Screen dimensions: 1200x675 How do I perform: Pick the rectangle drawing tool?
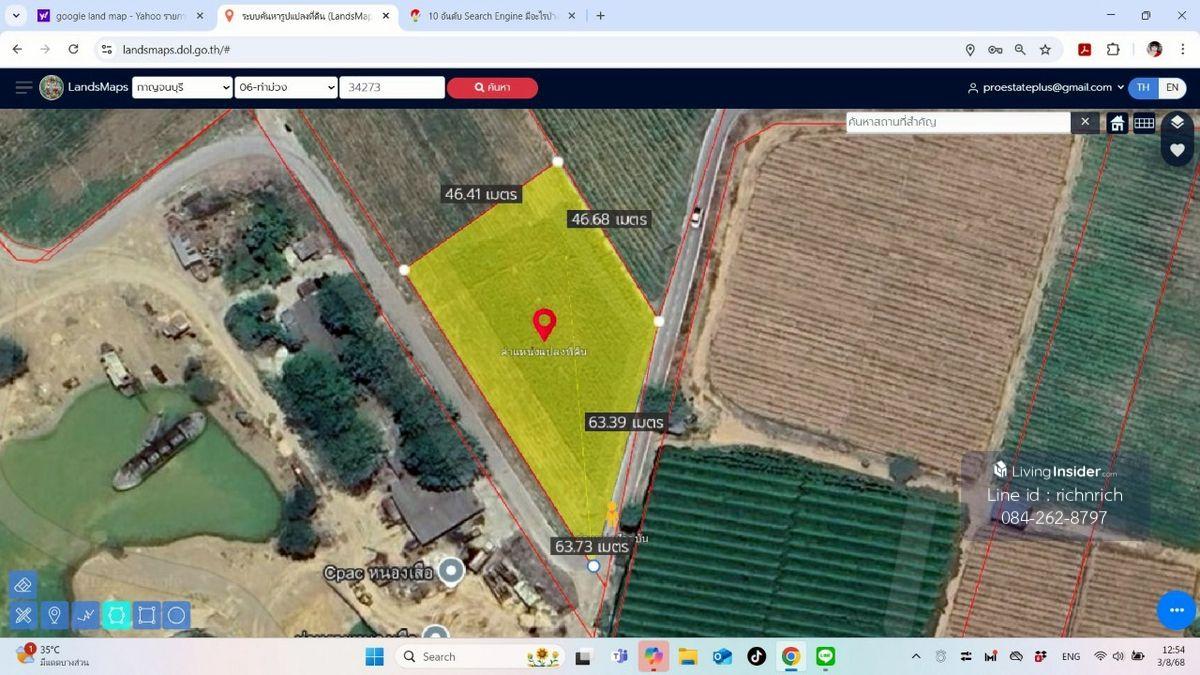point(147,615)
